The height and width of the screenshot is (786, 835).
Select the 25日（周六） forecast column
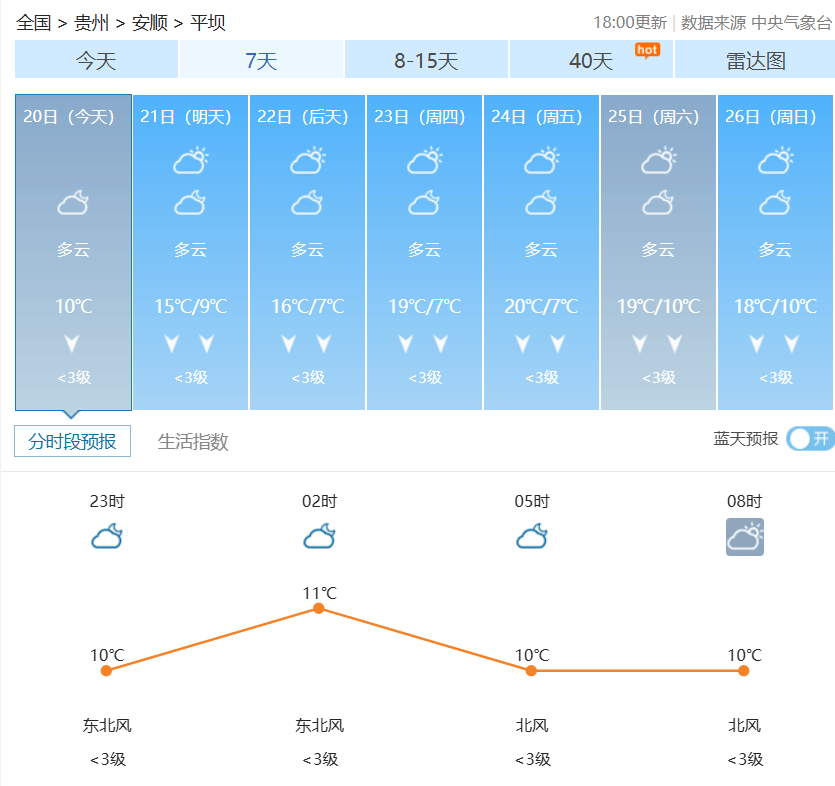click(658, 252)
